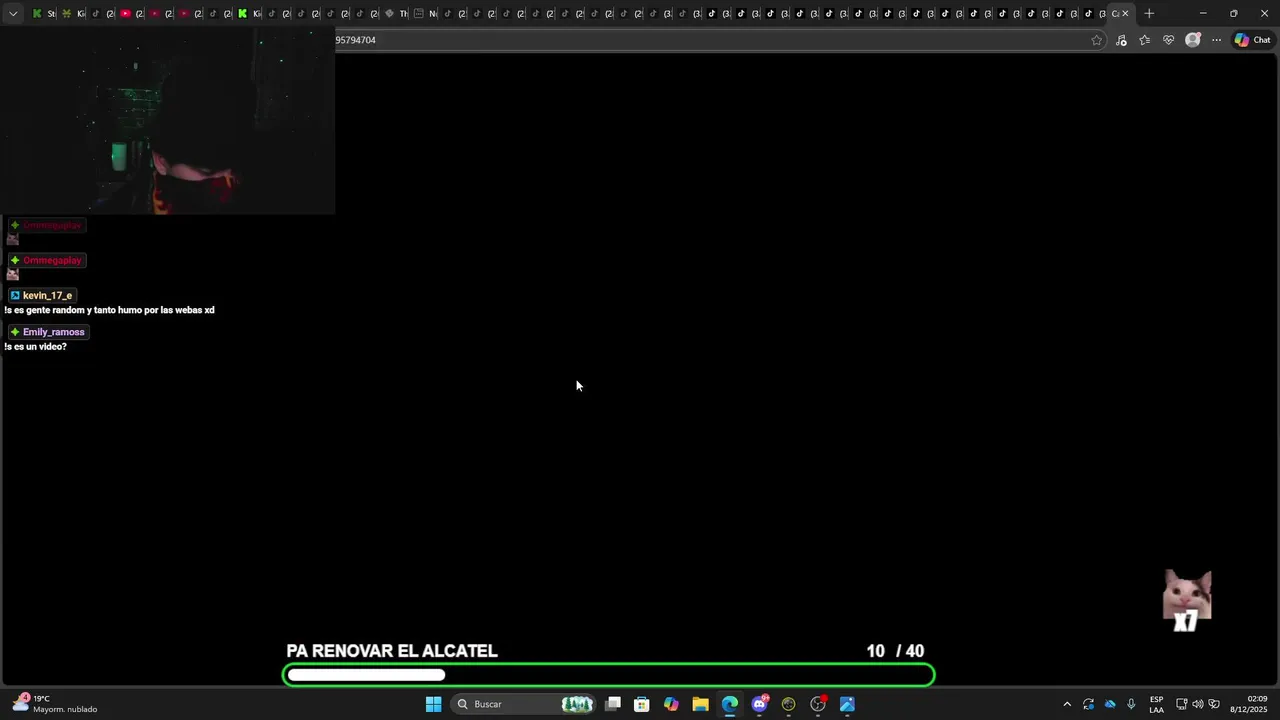Open the tab labeled Th
This screenshot has height=720, width=1280.
(396, 14)
